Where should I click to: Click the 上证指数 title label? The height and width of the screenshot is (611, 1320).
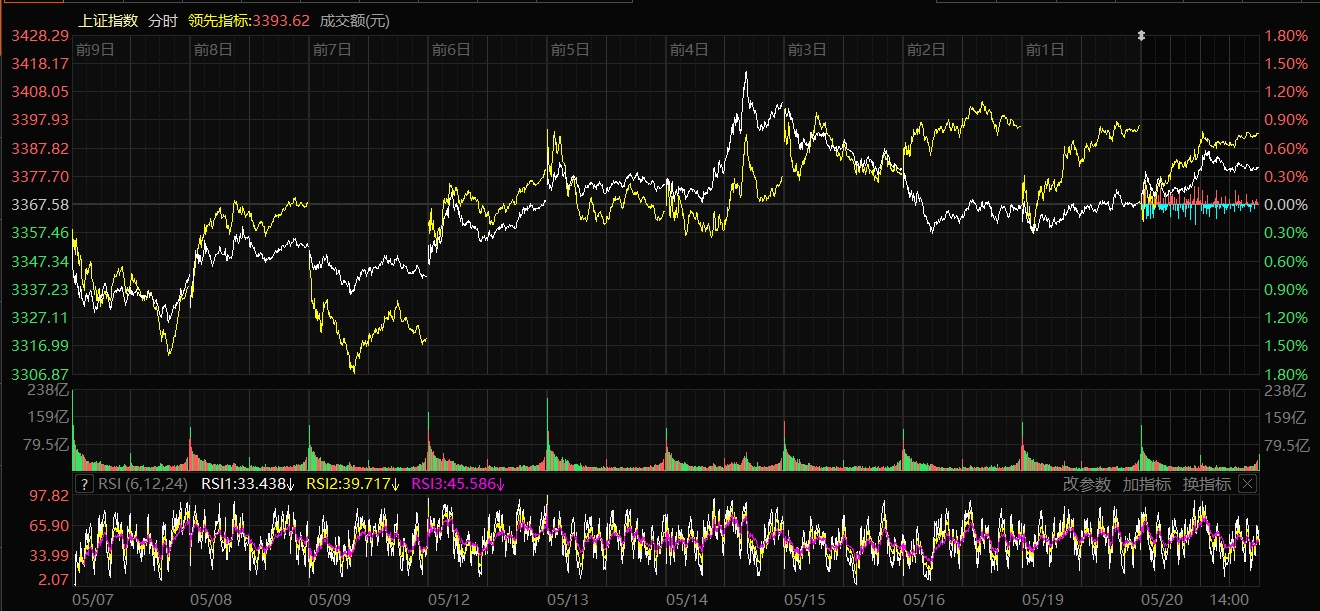click(108, 20)
